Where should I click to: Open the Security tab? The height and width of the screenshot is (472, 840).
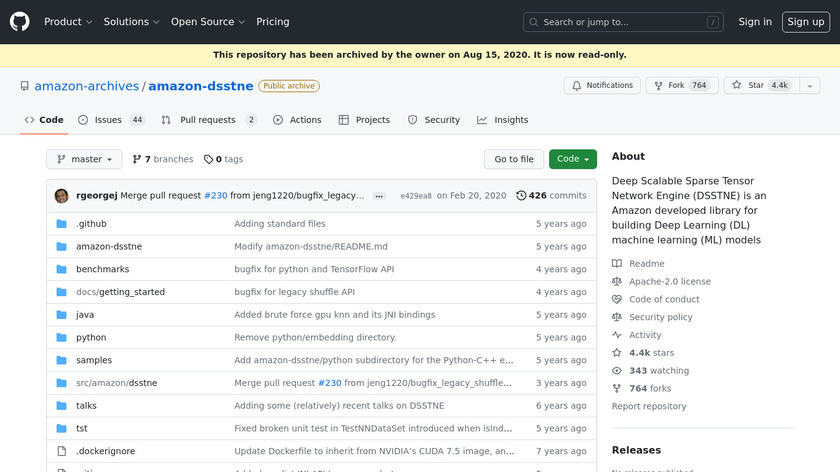click(x=434, y=120)
